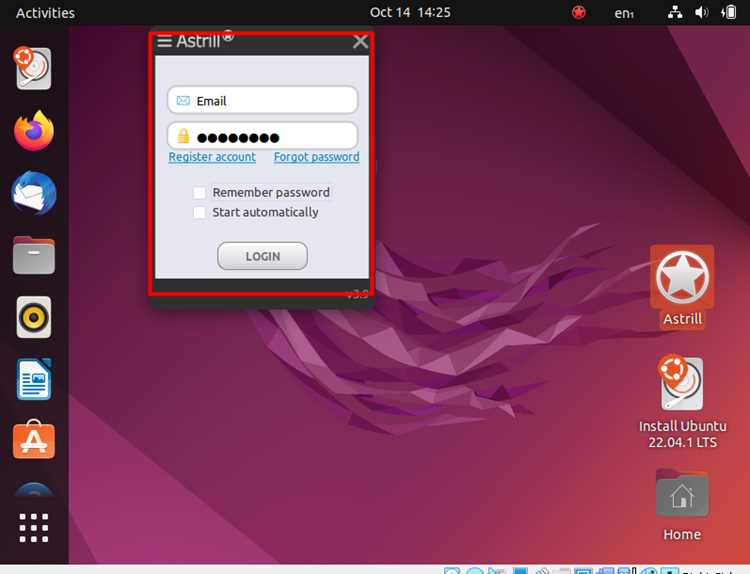
Task: Click the password input field
Action: pyautogui.click(x=263, y=136)
